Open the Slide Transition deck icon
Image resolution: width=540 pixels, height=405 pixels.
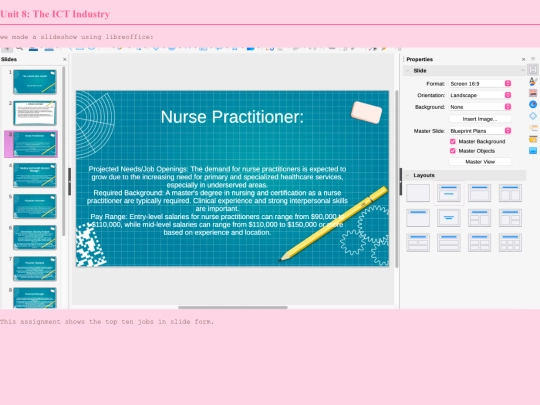point(533,128)
